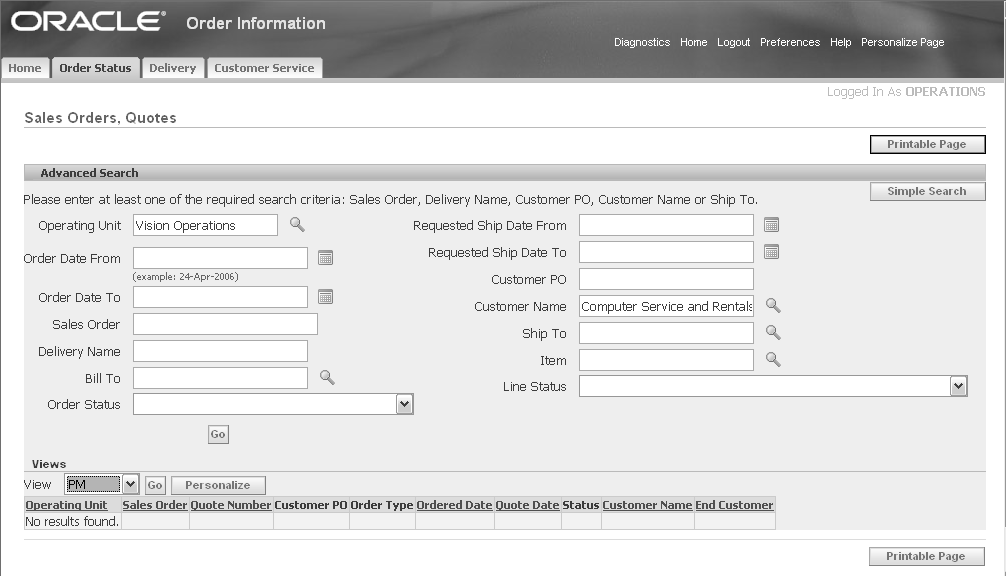The image size is (1006, 576).
Task: Open the Help link
Action: pos(840,42)
